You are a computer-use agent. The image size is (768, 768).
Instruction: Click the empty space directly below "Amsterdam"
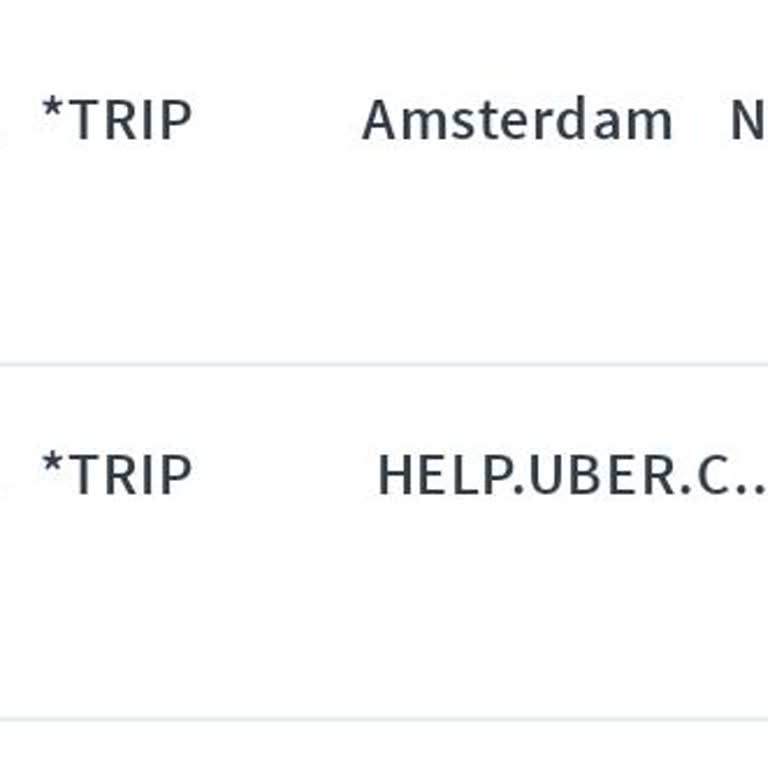pos(516,240)
